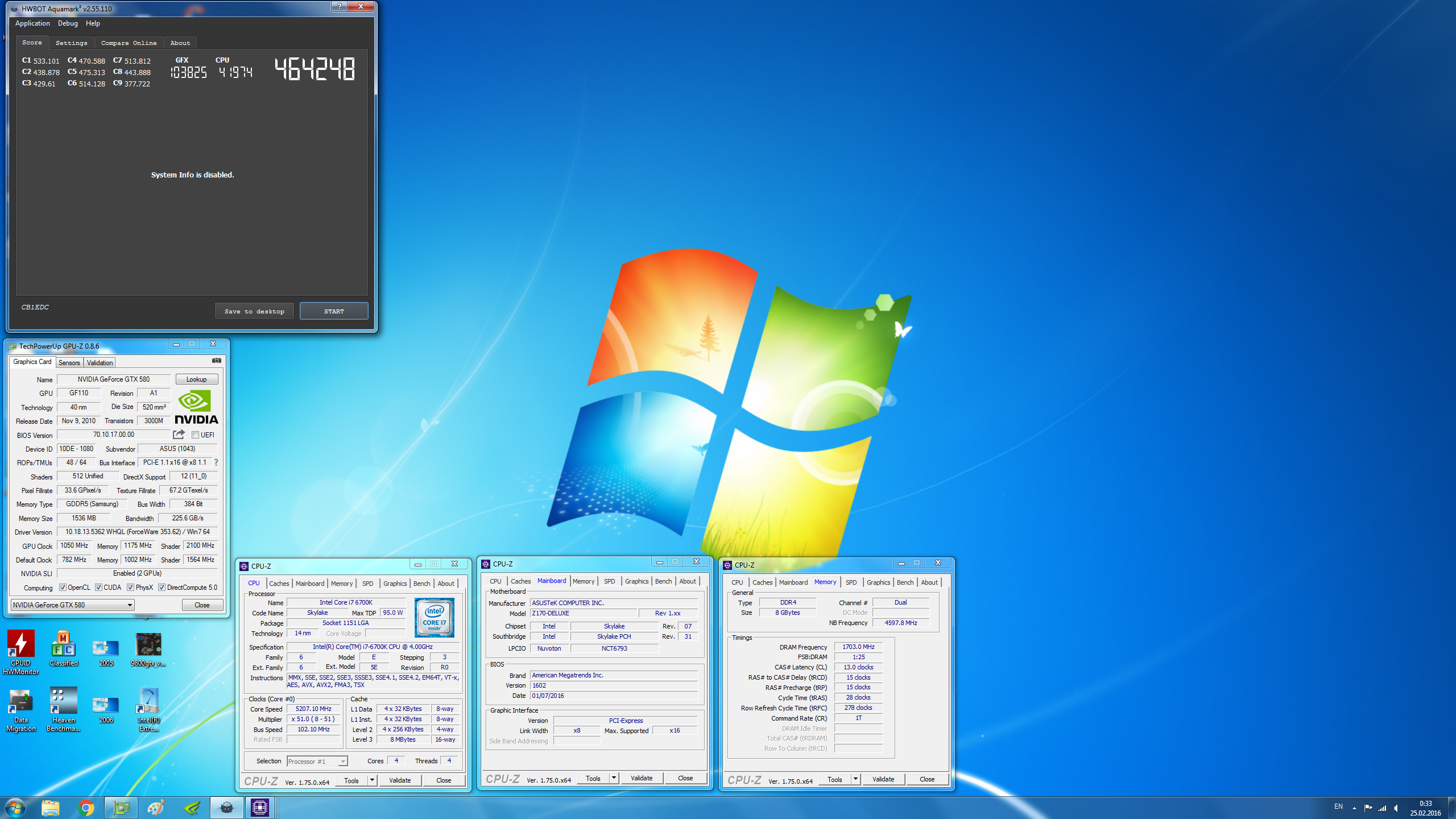
Task: Open the Heaven Benchmark desktop shortcut
Action: [x=64, y=710]
